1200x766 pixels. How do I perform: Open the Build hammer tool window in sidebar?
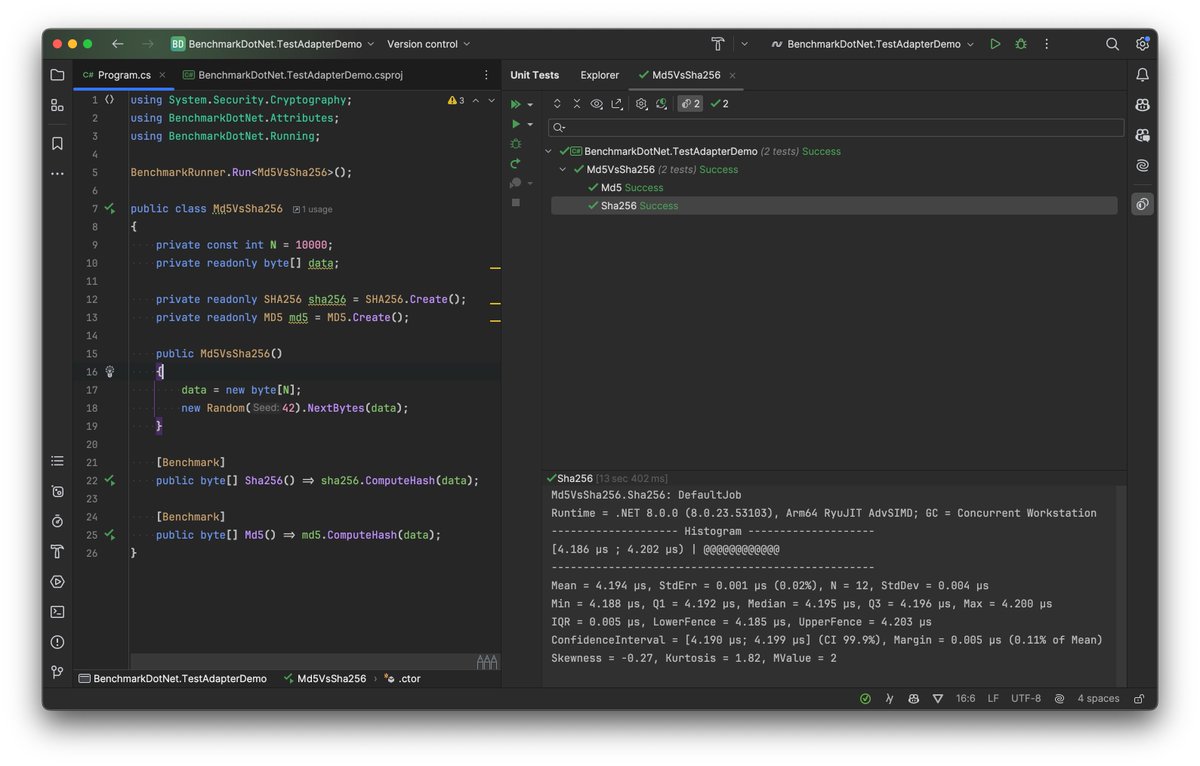tap(57, 552)
